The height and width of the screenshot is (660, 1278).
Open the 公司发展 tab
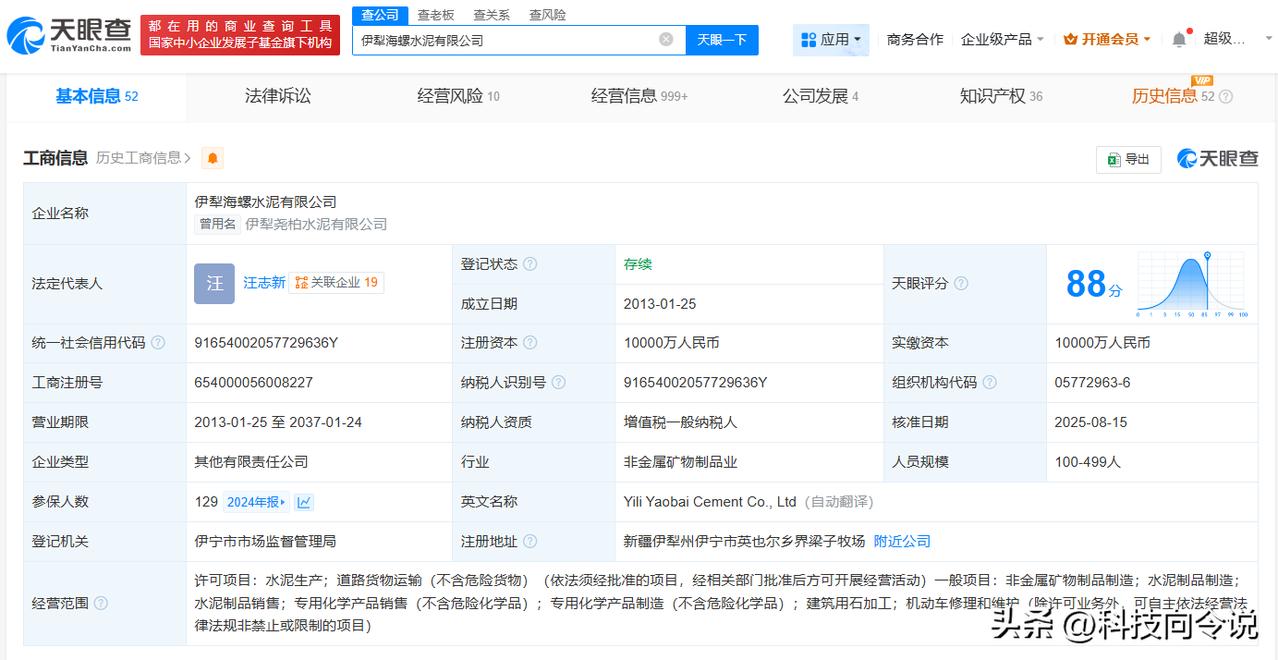[820, 96]
